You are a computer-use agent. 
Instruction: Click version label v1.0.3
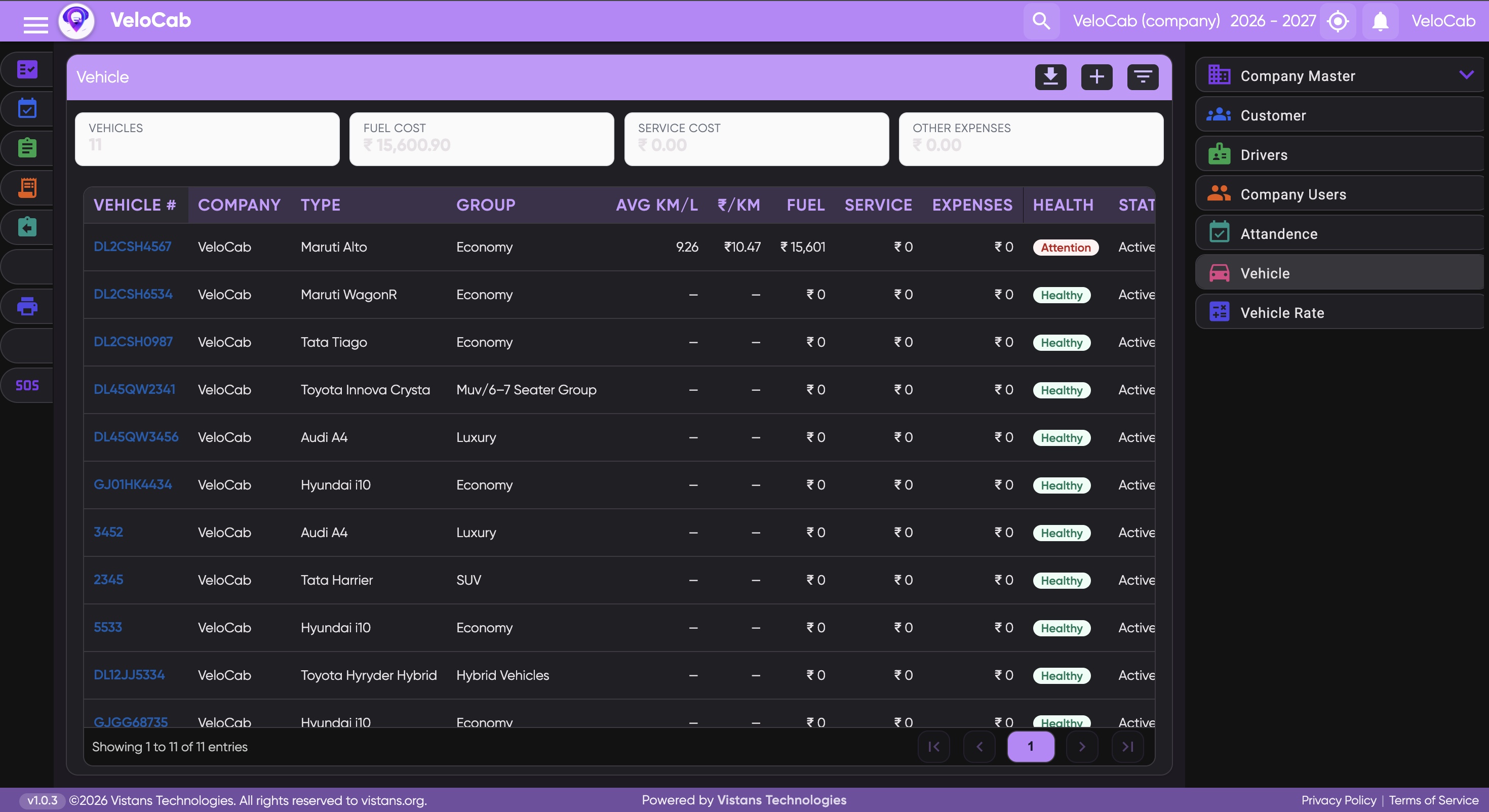click(x=42, y=800)
